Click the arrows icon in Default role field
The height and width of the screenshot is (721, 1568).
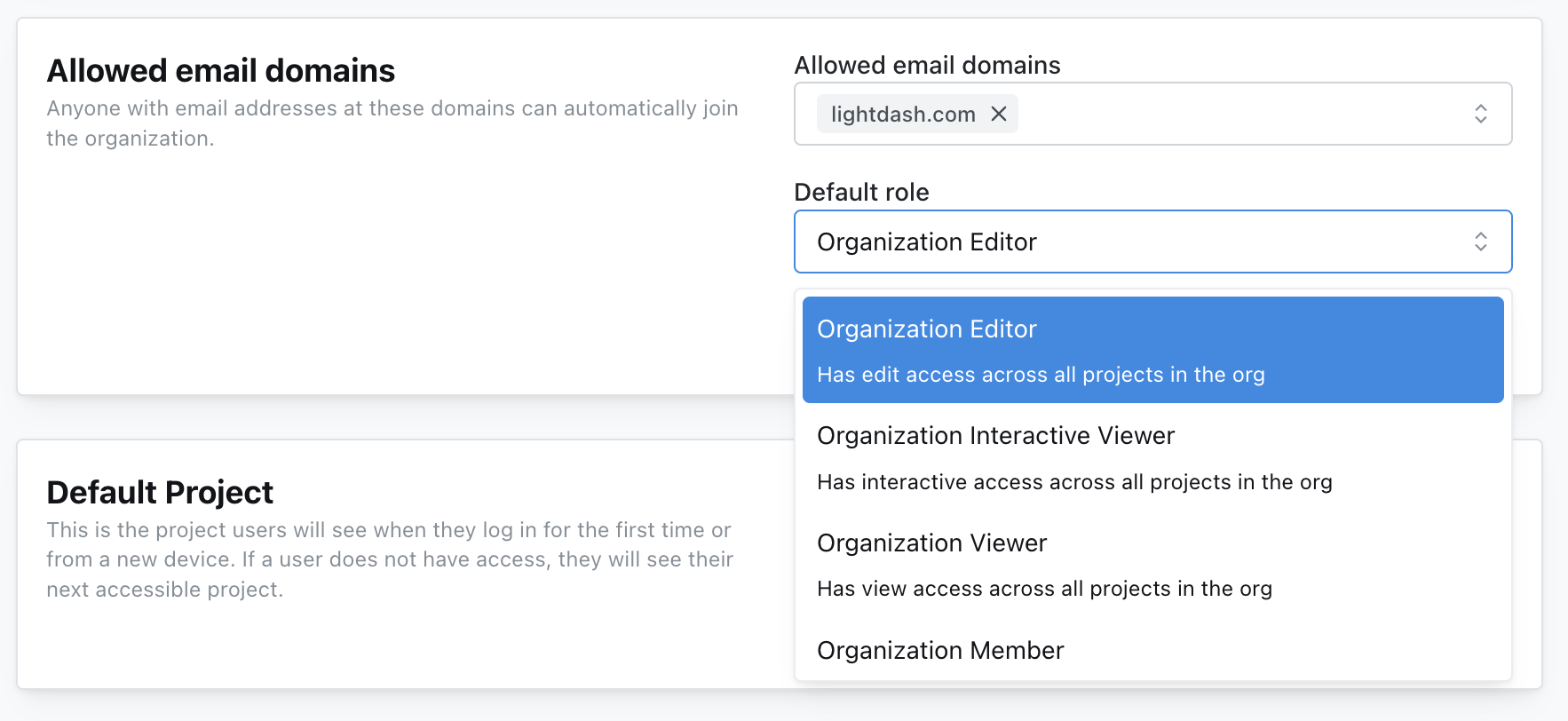tap(1480, 242)
